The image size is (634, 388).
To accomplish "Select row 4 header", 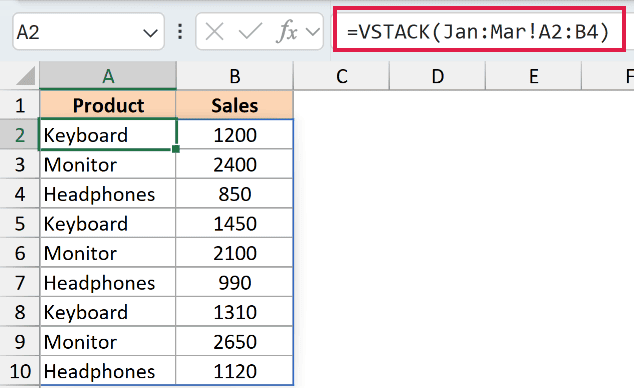I will tap(20, 194).
